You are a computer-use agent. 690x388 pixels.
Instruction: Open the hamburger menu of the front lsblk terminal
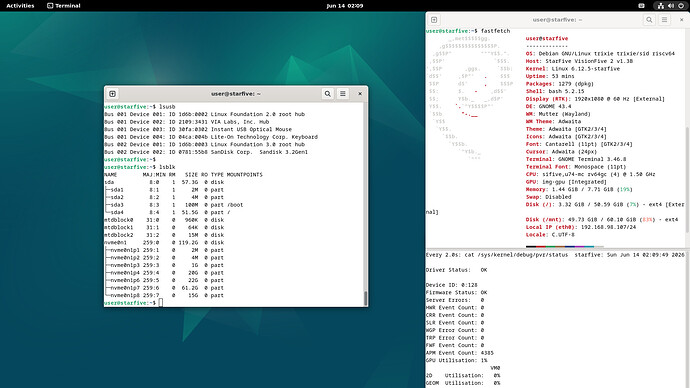coord(343,94)
